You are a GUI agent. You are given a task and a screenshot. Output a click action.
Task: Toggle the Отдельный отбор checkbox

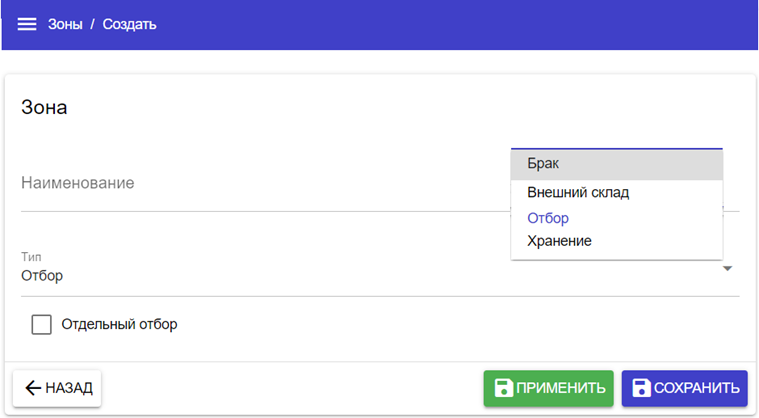(42, 324)
